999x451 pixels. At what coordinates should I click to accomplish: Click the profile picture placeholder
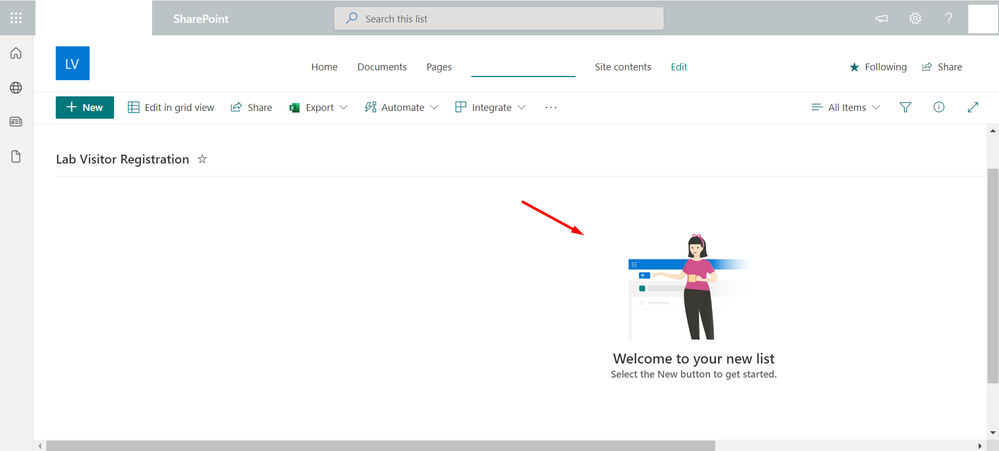click(982, 18)
